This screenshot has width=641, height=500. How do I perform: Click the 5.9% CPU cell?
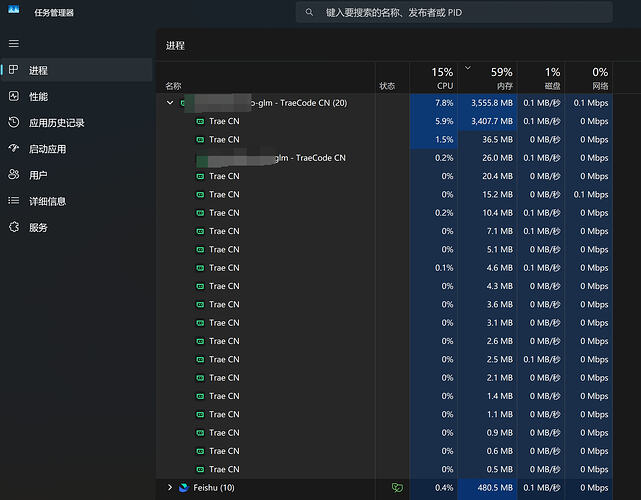click(434, 121)
